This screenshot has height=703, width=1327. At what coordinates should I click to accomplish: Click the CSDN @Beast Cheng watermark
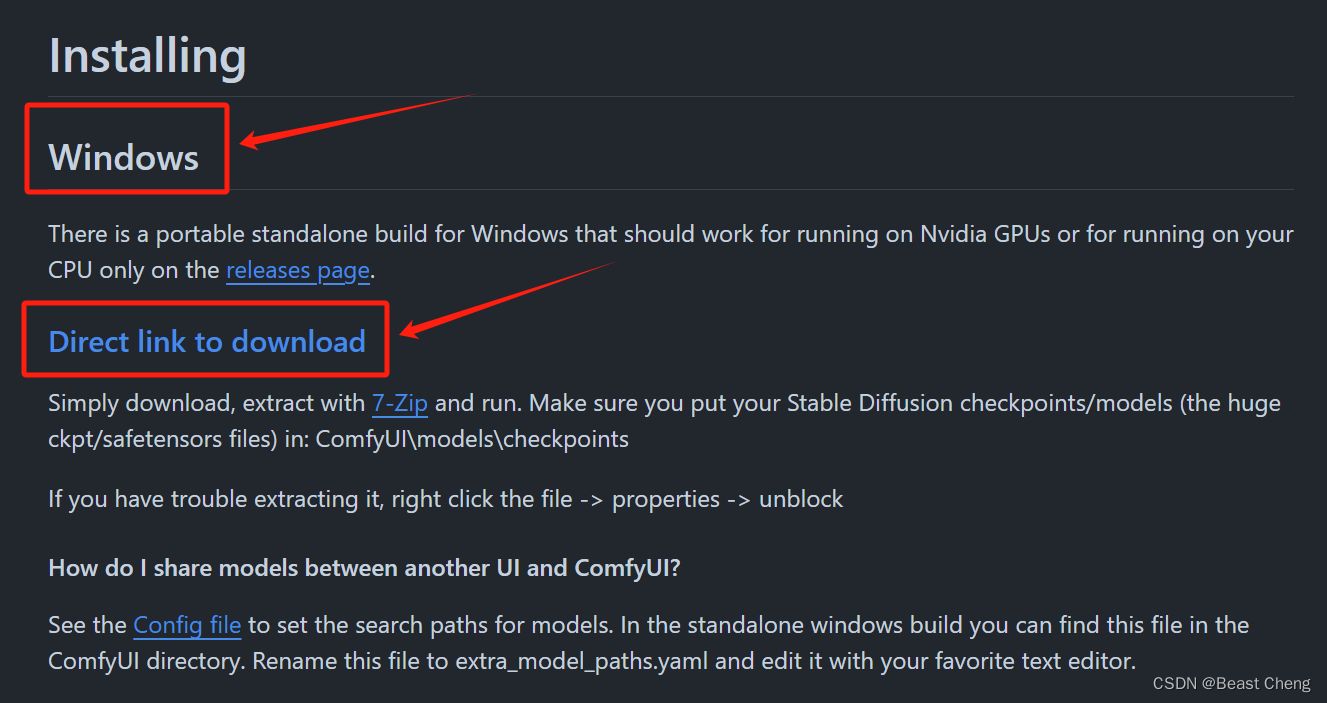[1231, 683]
